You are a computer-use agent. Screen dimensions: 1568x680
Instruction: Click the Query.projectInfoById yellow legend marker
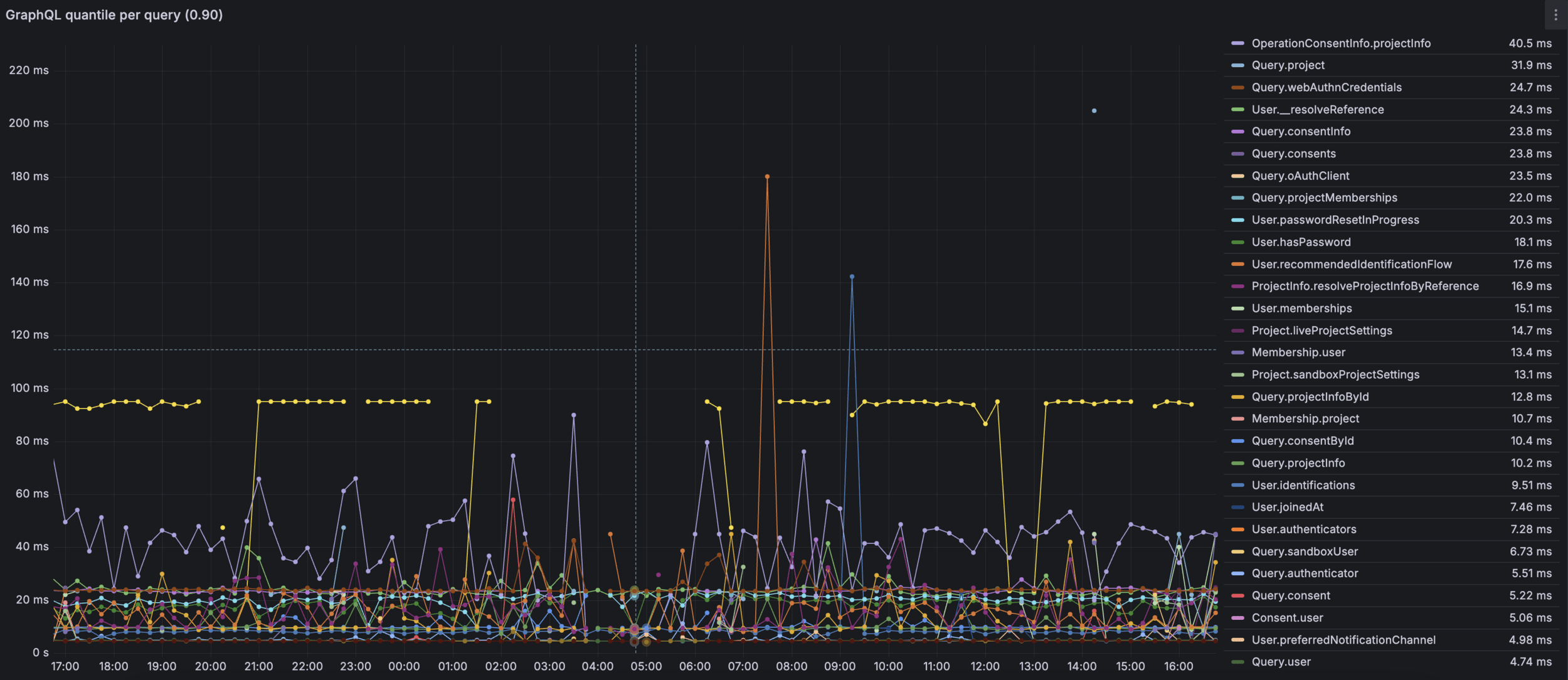(1237, 397)
